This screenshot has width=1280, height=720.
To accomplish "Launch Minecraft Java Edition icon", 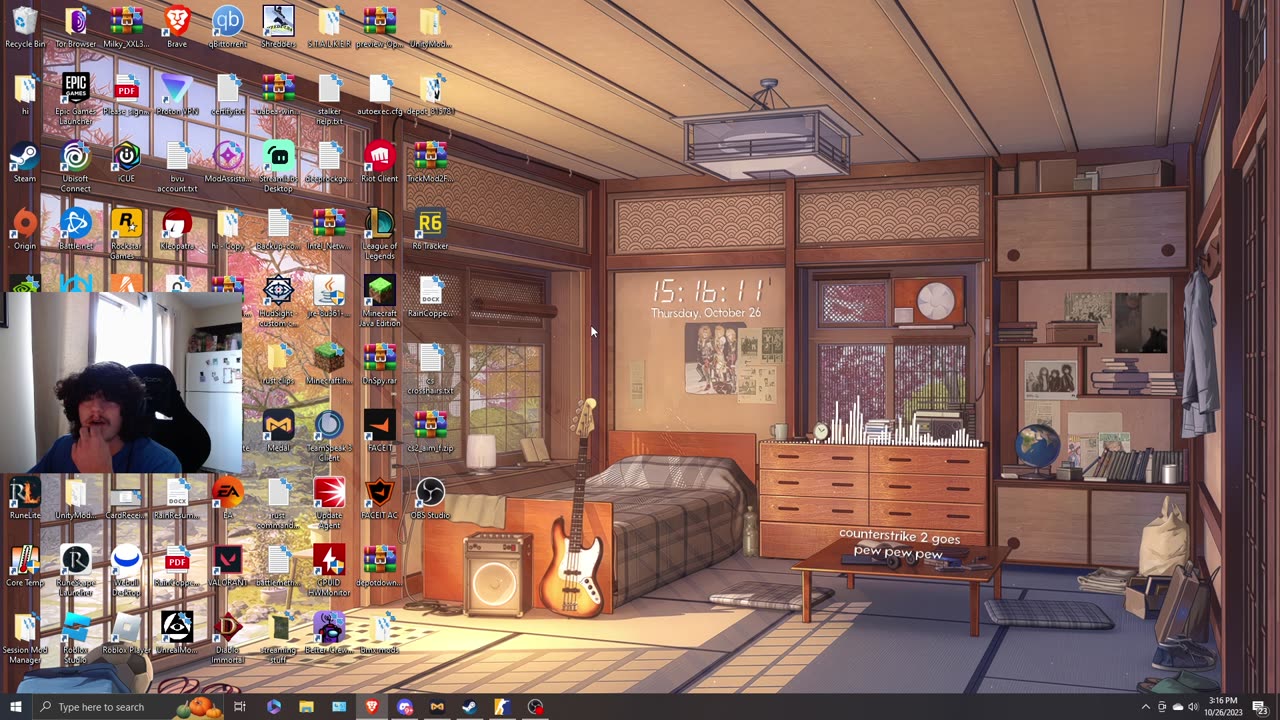I will pos(380,302).
